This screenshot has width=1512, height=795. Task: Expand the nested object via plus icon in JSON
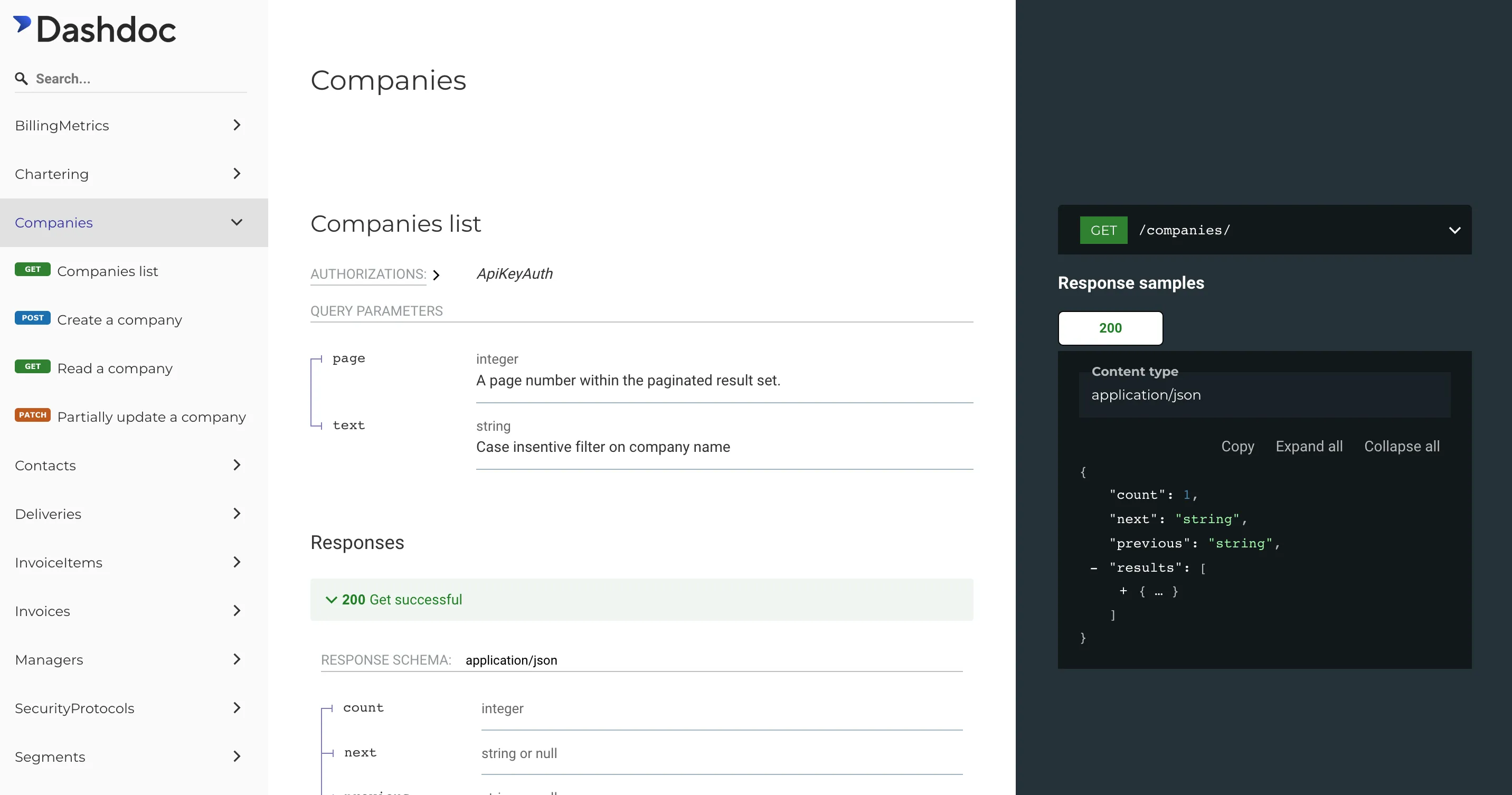(1124, 591)
